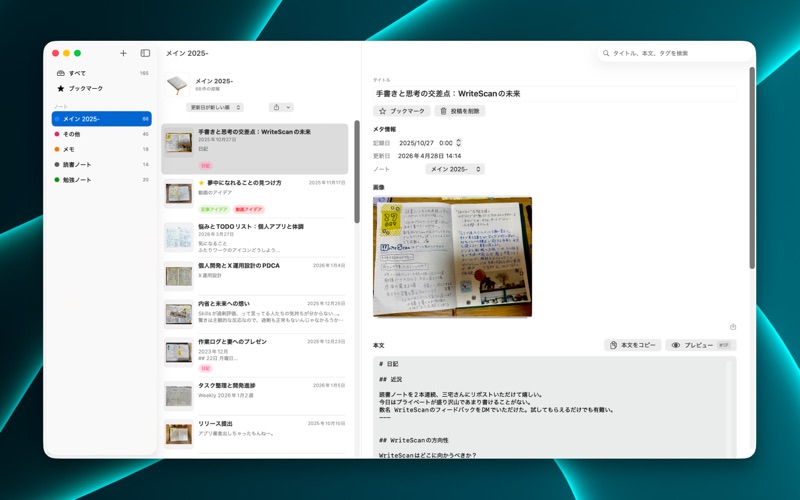Open post リリース提出
The width and height of the screenshot is (800, 500).
click(x=255, y=434)
